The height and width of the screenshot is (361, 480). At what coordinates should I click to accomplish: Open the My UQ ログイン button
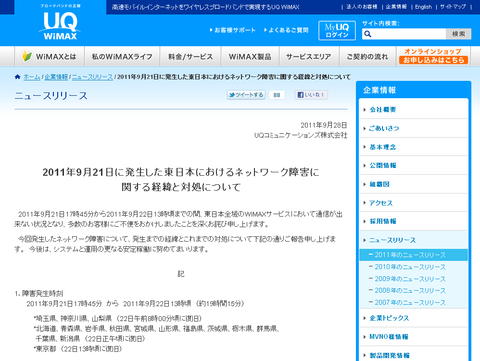(337, 30)
